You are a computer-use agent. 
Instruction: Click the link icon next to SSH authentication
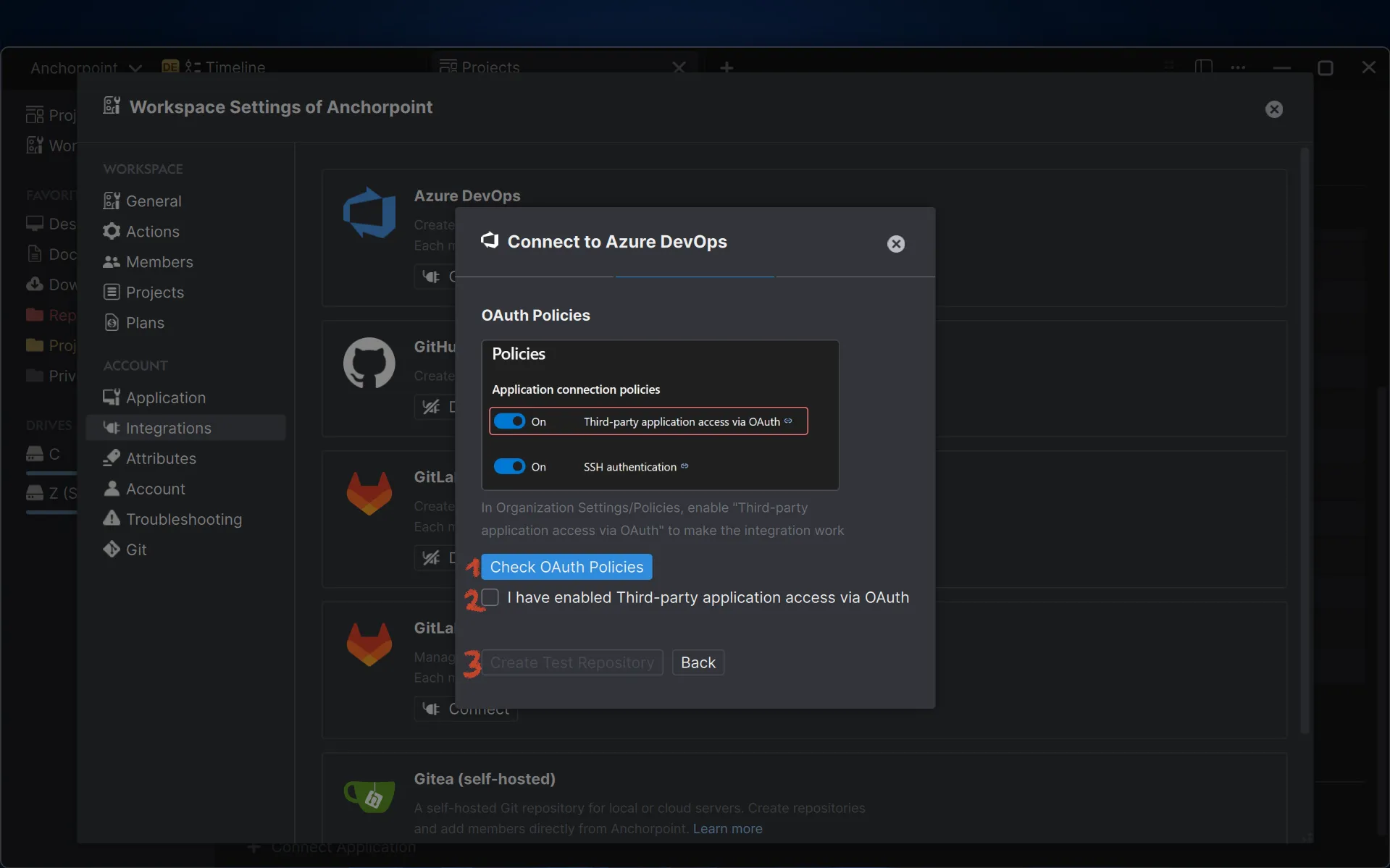point(684,466)
